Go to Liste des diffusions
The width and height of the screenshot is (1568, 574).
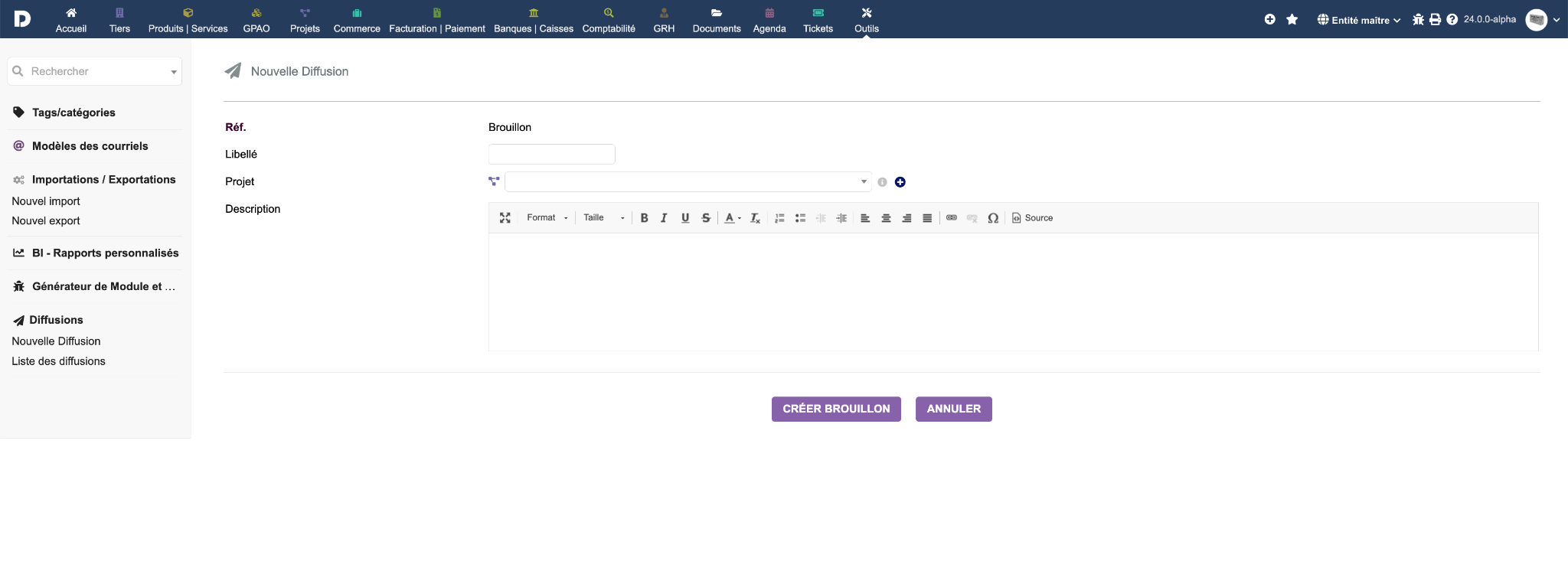(x=58, y=361)
